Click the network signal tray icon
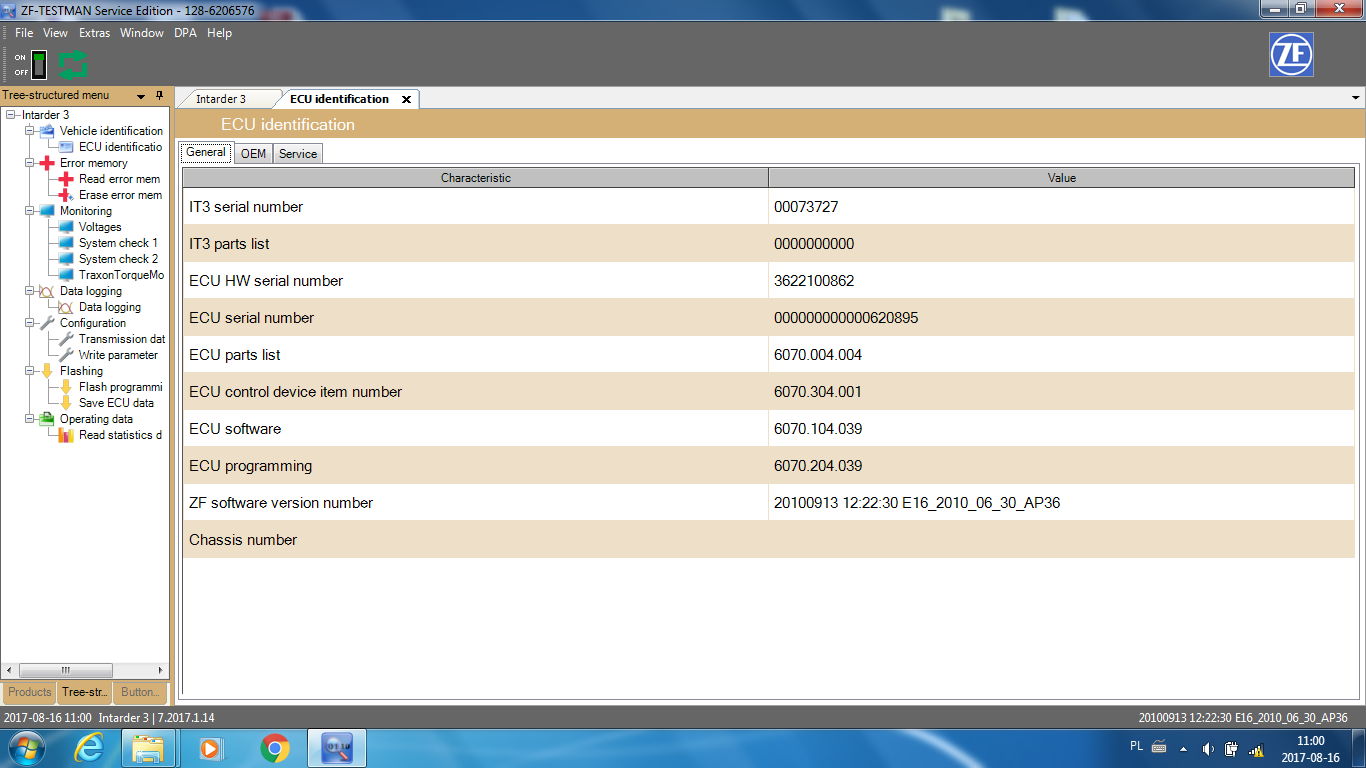 [x=1256, y=748]
